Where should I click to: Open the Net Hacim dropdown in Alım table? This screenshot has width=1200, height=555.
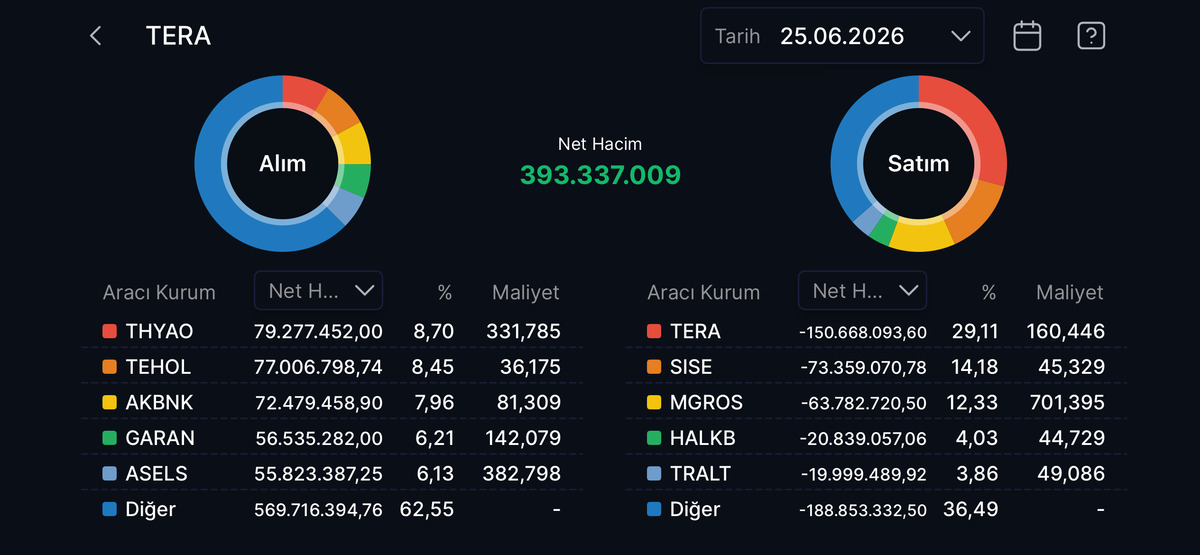click(318, 290)
